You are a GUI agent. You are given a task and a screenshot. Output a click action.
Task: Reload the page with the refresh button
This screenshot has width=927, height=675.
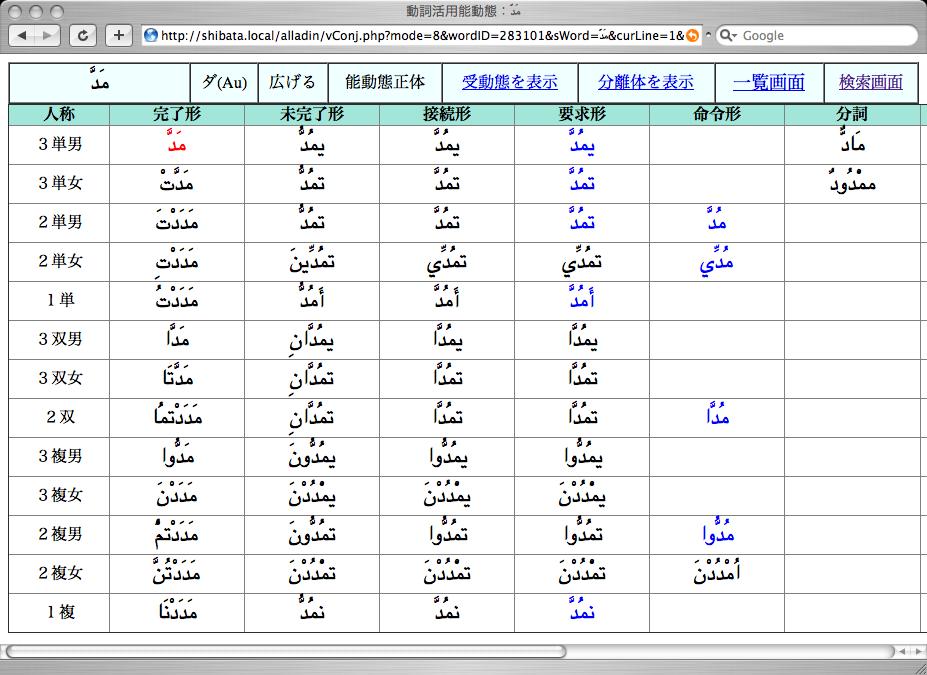tap(83, 35)
